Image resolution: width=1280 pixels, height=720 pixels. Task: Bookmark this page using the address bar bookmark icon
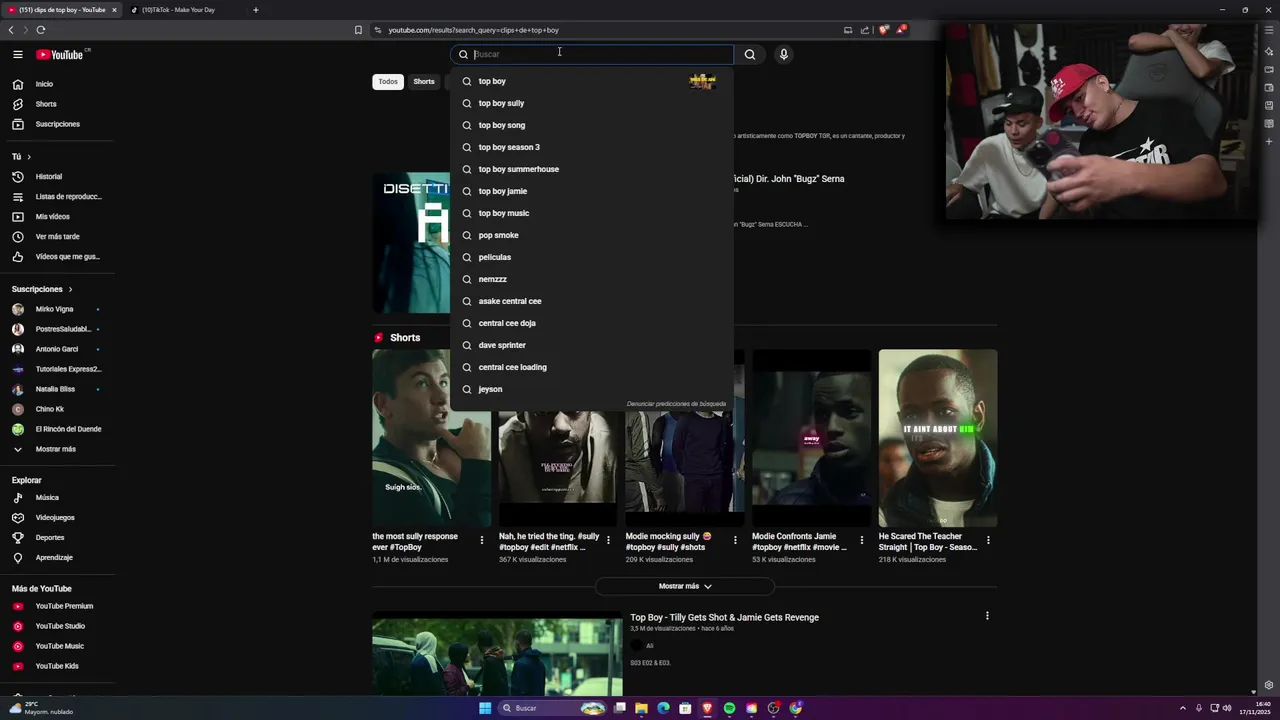click(x=358, y=30)
